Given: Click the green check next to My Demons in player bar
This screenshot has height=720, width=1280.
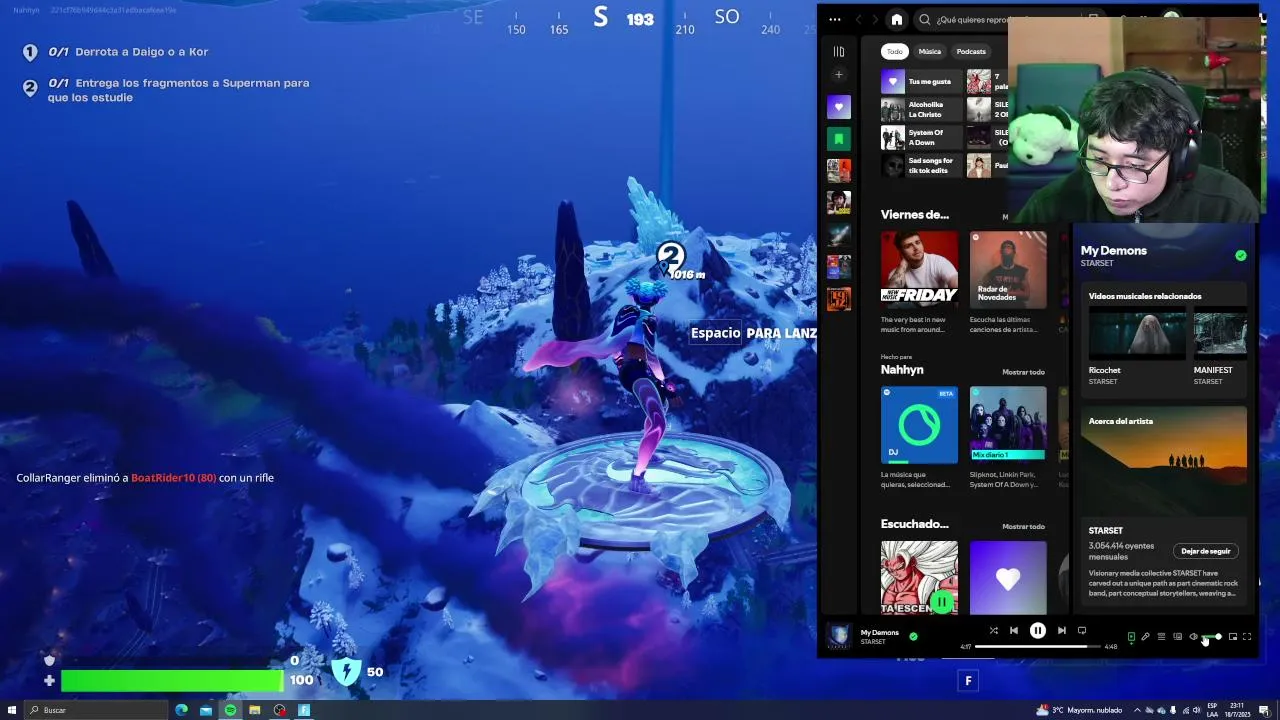Looking at the screenshot, I should click(913, 636).
